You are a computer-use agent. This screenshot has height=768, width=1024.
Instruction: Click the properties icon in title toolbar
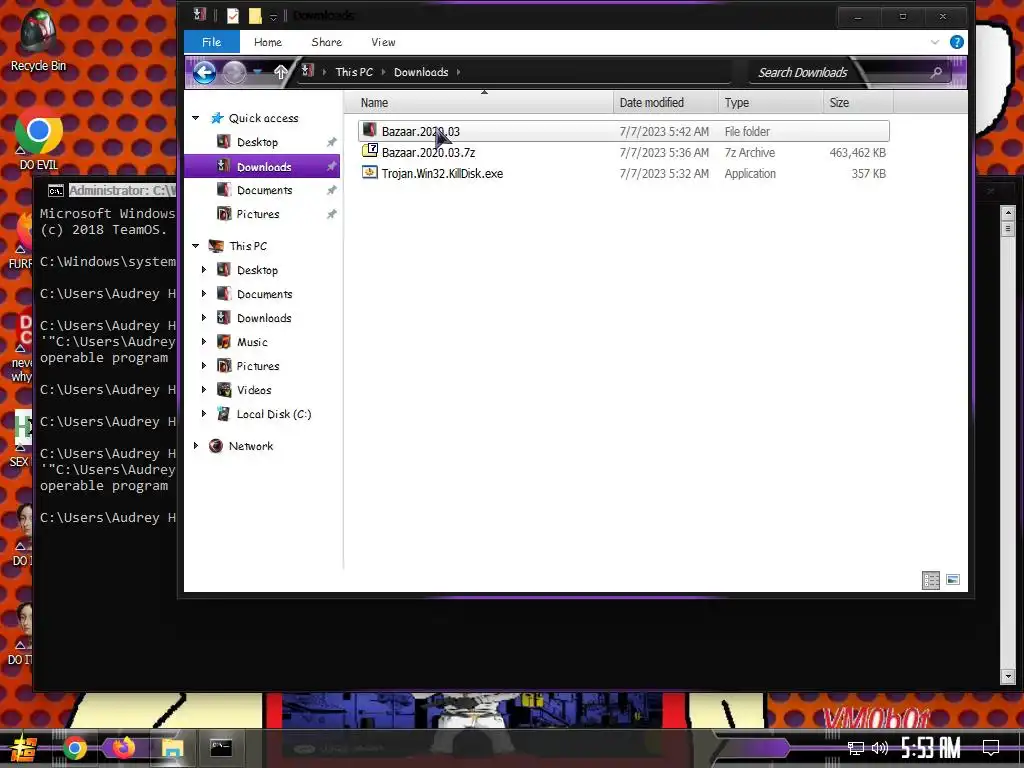tap(232, 16)
